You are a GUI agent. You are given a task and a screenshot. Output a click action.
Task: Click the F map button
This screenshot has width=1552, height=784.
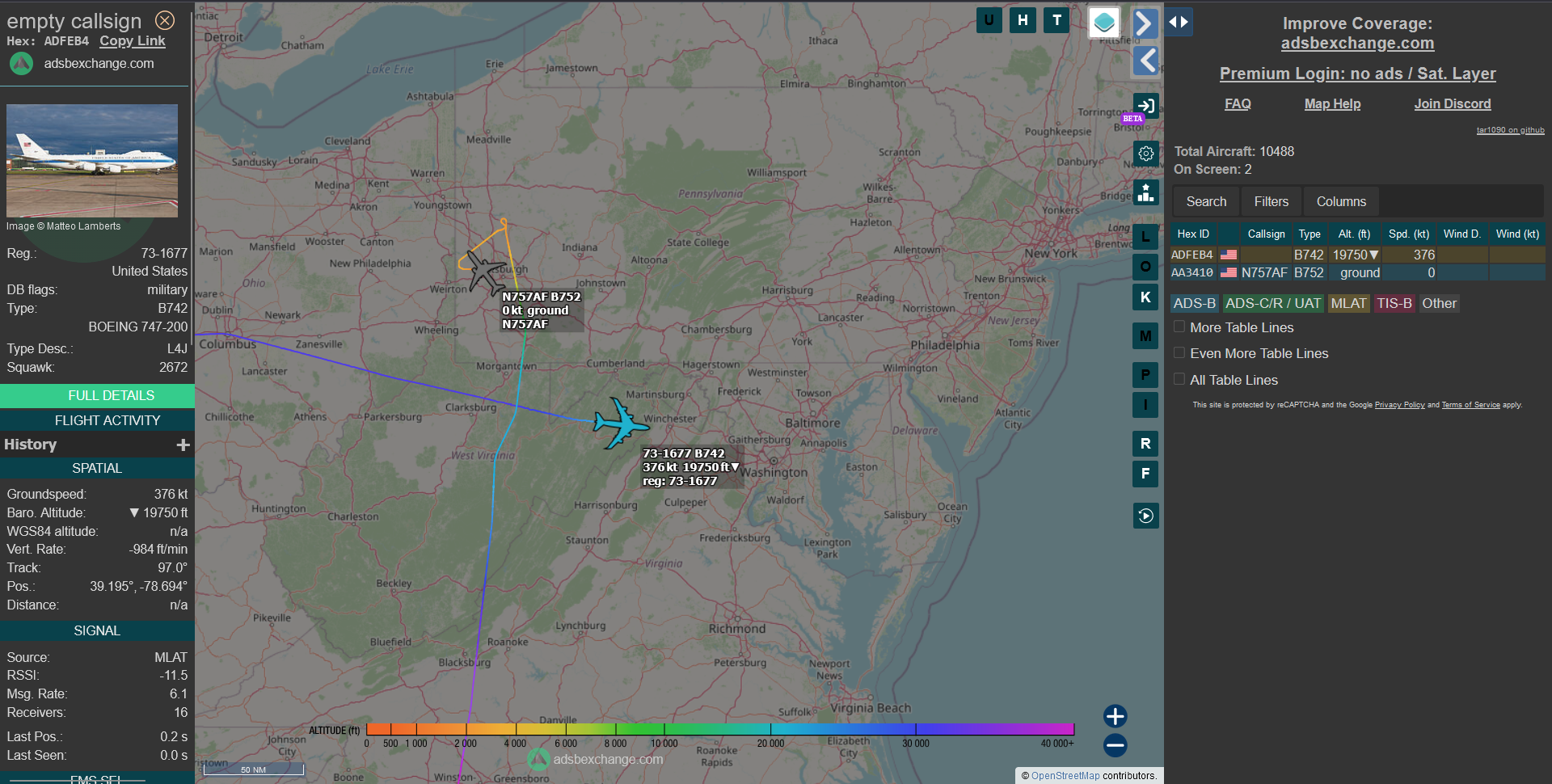tap(1145, 474)
